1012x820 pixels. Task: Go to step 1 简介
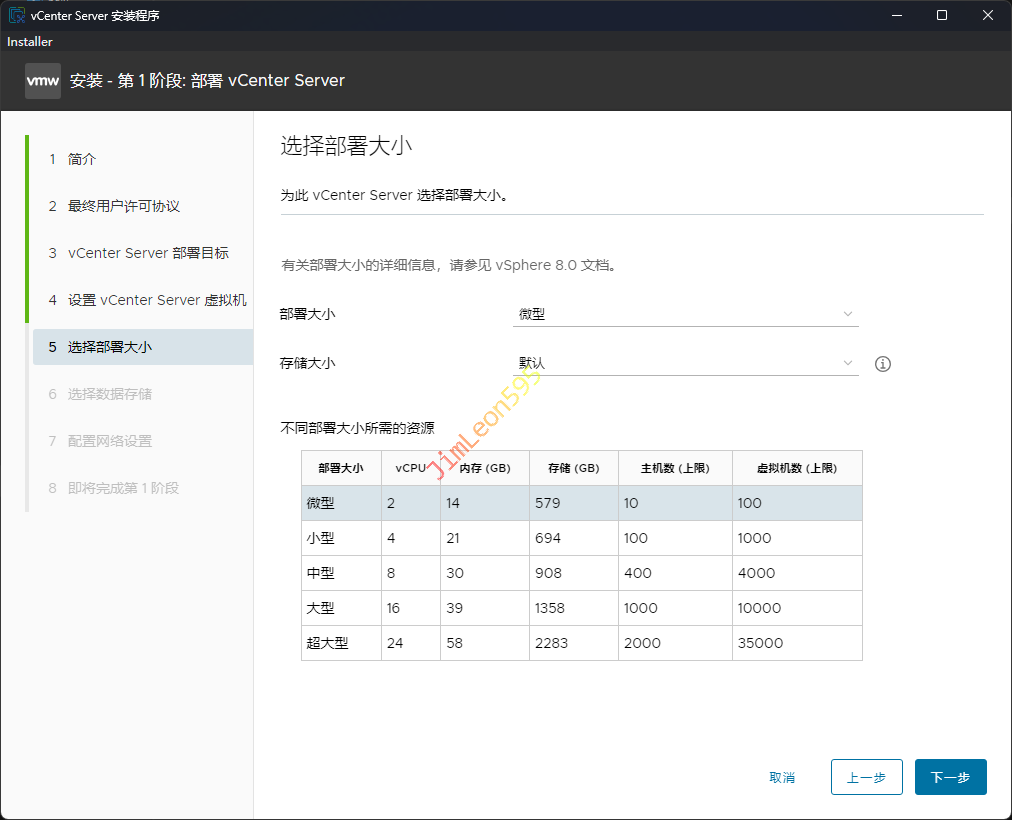point(82,159)
